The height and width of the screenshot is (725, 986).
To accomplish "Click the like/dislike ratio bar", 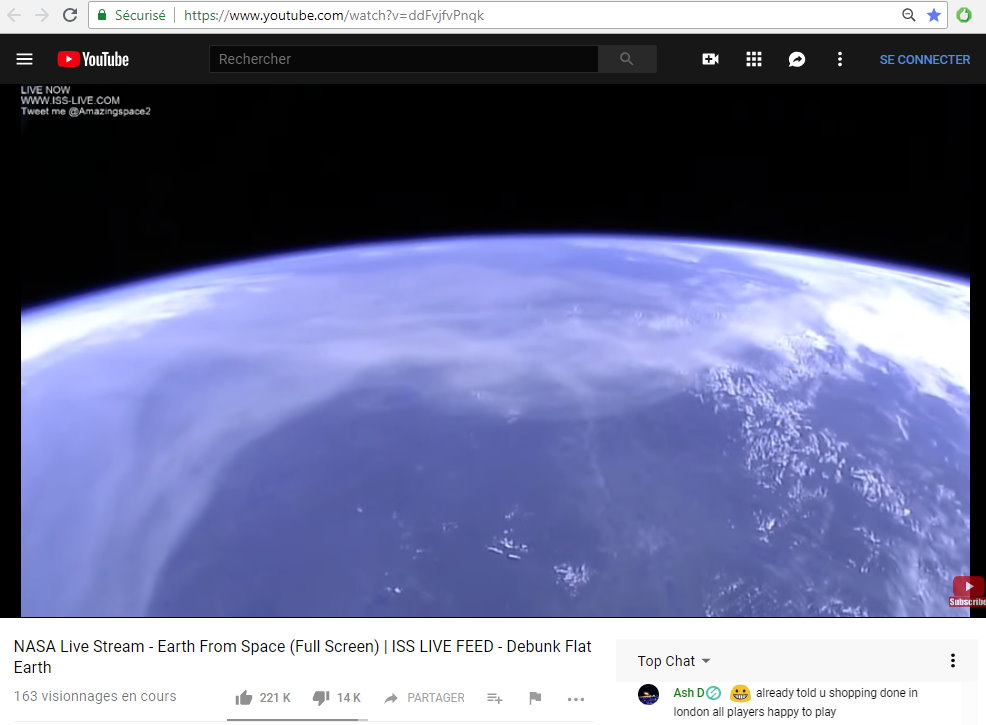I will [297, 720].
